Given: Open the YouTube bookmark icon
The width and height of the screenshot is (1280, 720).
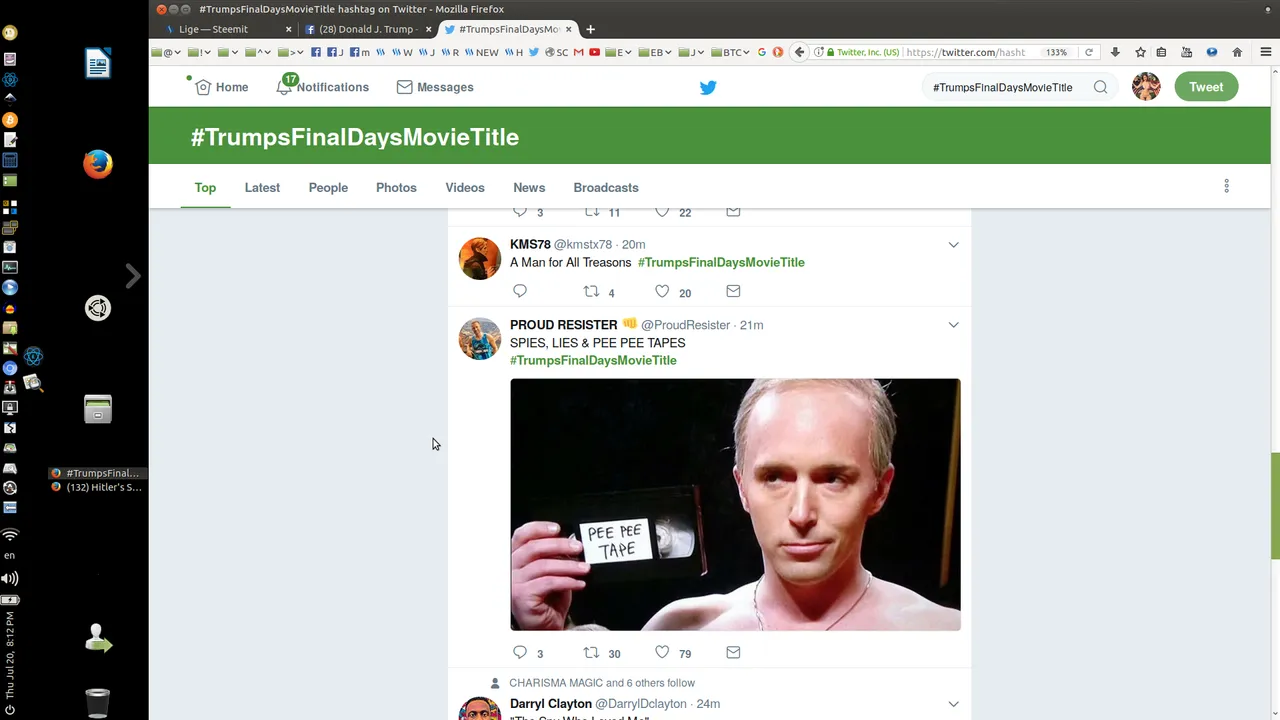Looking at the screenshot, I should 595,52.
